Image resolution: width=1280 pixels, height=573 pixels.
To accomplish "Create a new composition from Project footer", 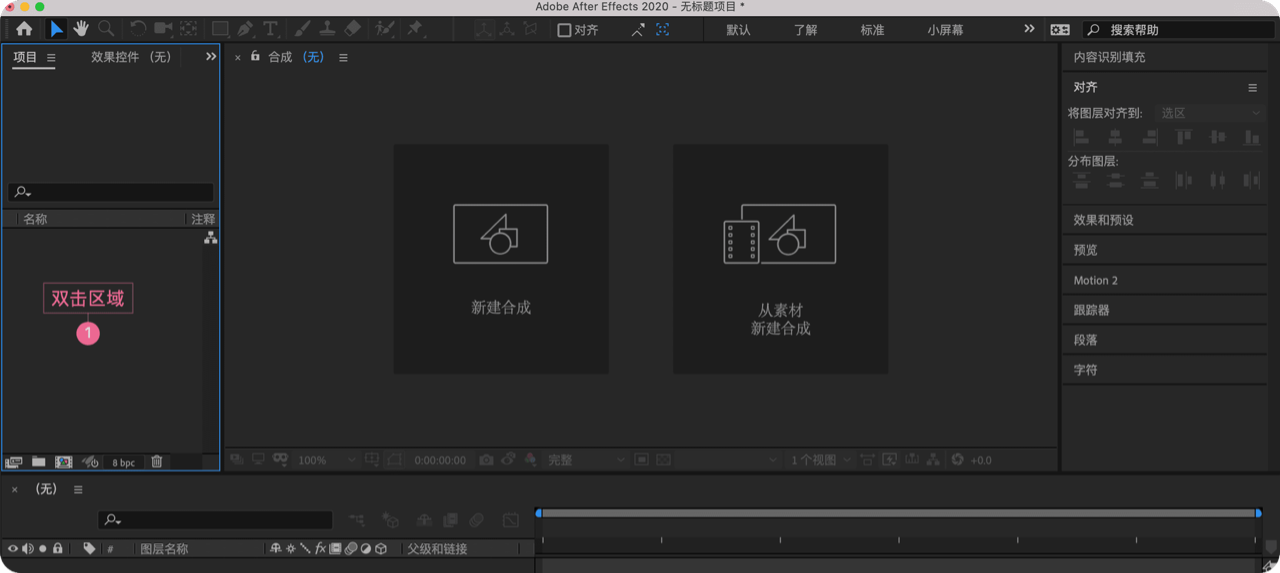I will 63,462.
